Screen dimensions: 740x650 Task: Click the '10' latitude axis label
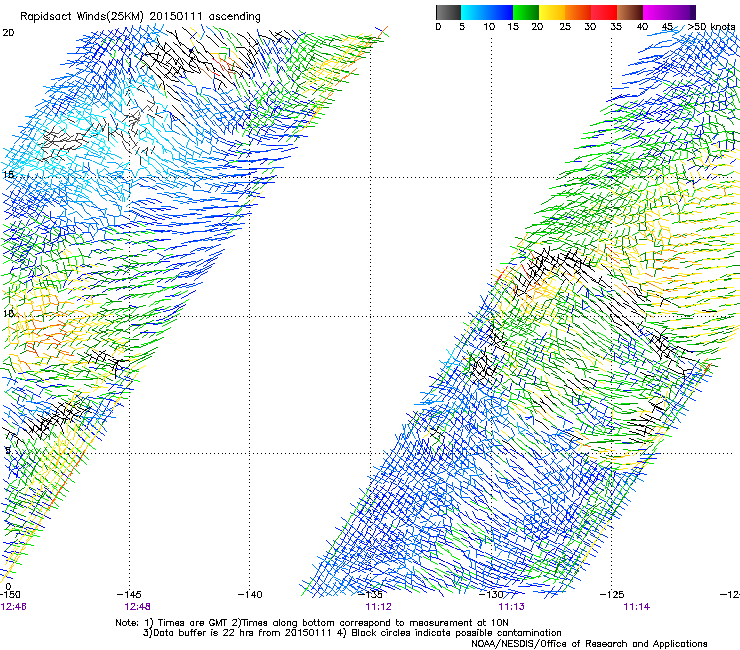point(8,313)
